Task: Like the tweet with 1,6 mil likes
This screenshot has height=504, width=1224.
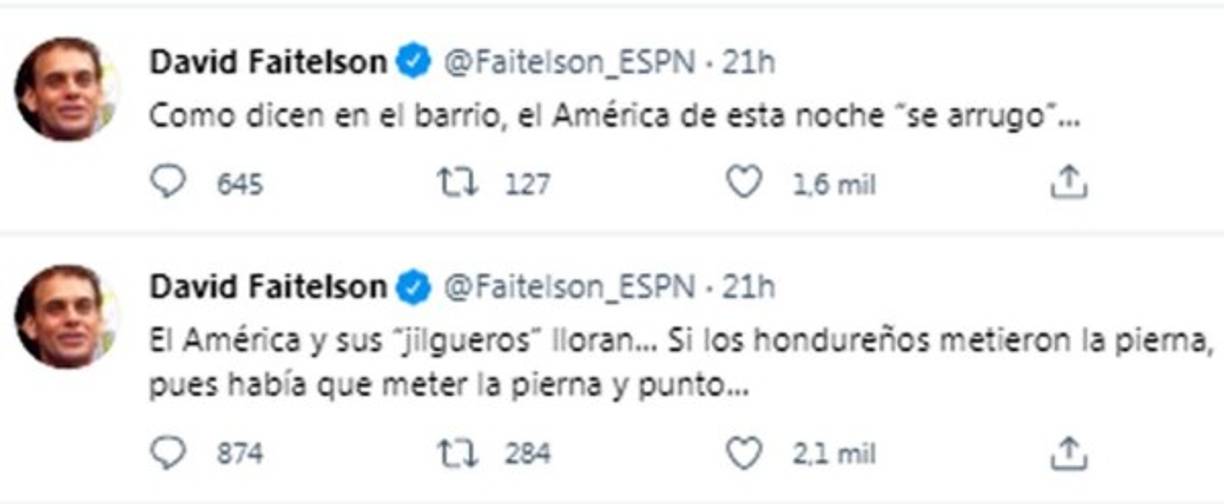Action: click(744, 182)
